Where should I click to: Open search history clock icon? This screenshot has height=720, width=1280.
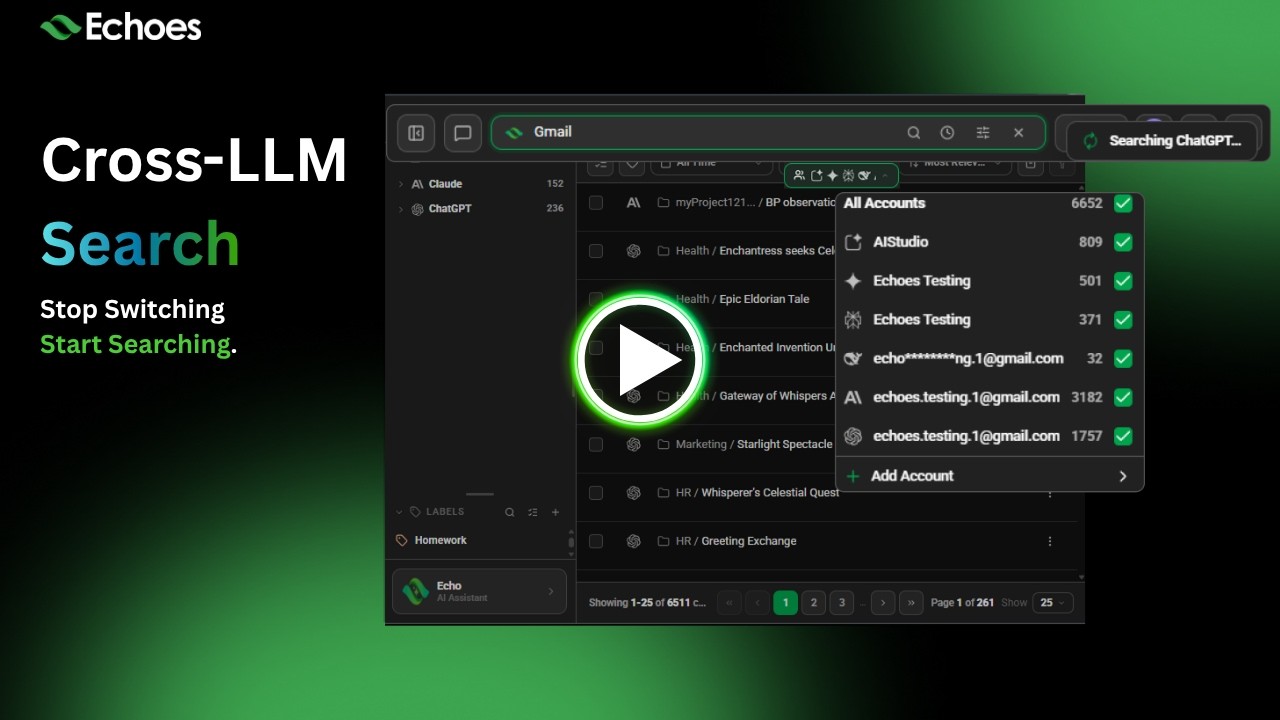[947, 132]
